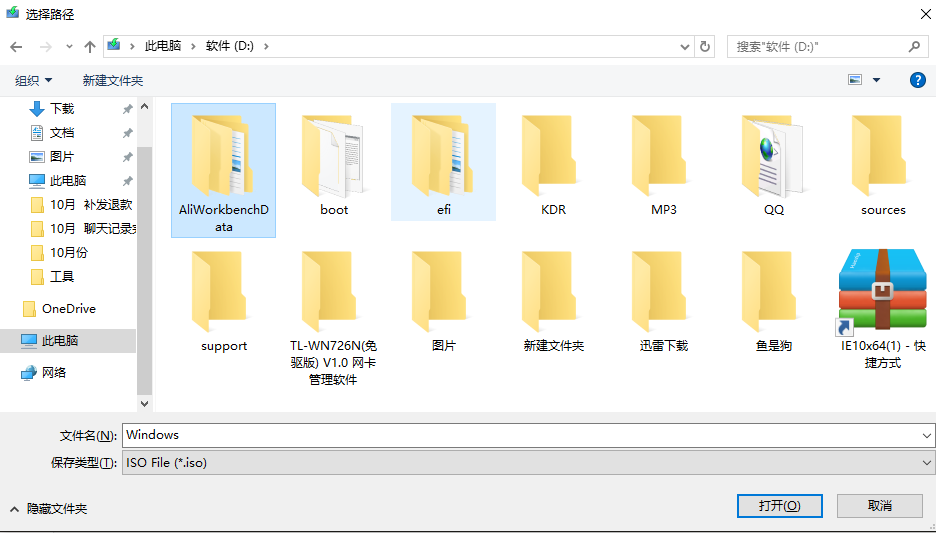The width and height of the screenshot is (936, 533).
Task: Select the TL-WN726N network card software folder
Action: [x=334, y=316]
